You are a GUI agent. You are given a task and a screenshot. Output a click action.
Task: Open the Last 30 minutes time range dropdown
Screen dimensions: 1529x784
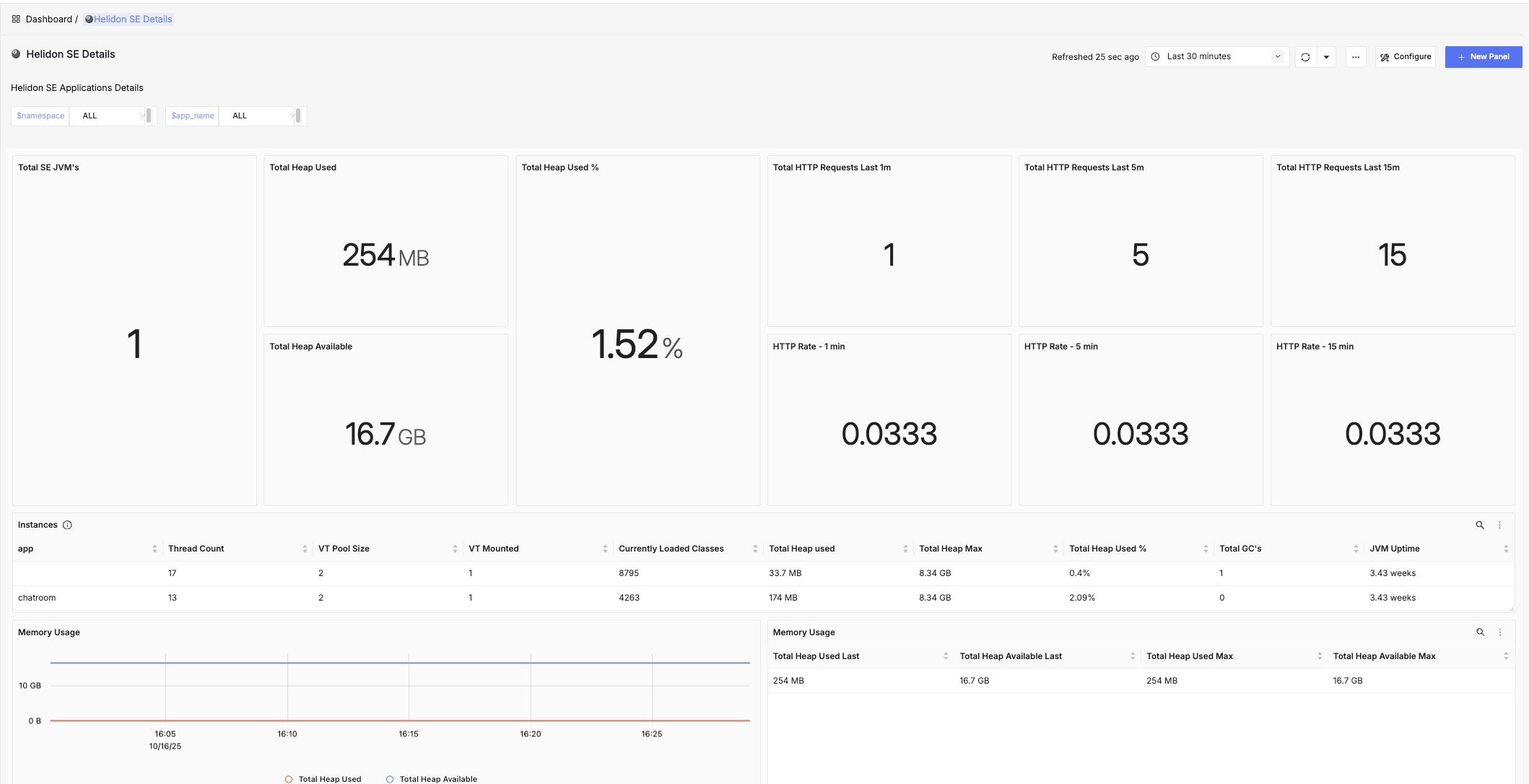point(1216,56)
